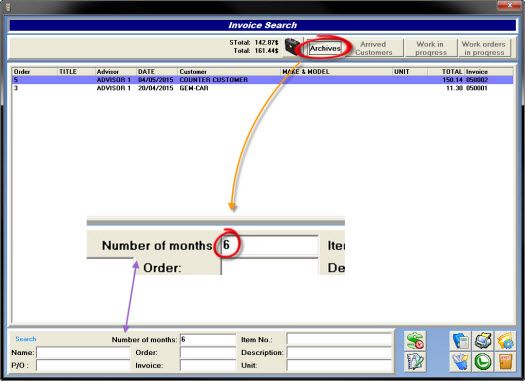Screen dimensions: 525x381
Task: Sort by the TOTAL column header
Action: click(x=446, y=72)
